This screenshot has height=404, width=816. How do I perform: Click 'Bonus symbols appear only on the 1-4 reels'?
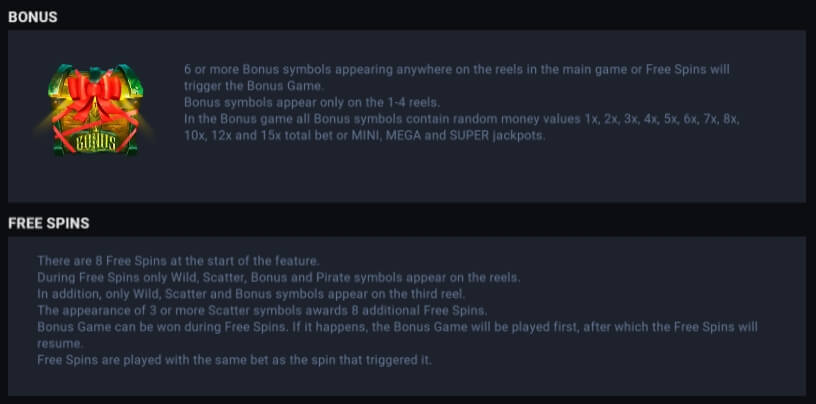(312, 103)
